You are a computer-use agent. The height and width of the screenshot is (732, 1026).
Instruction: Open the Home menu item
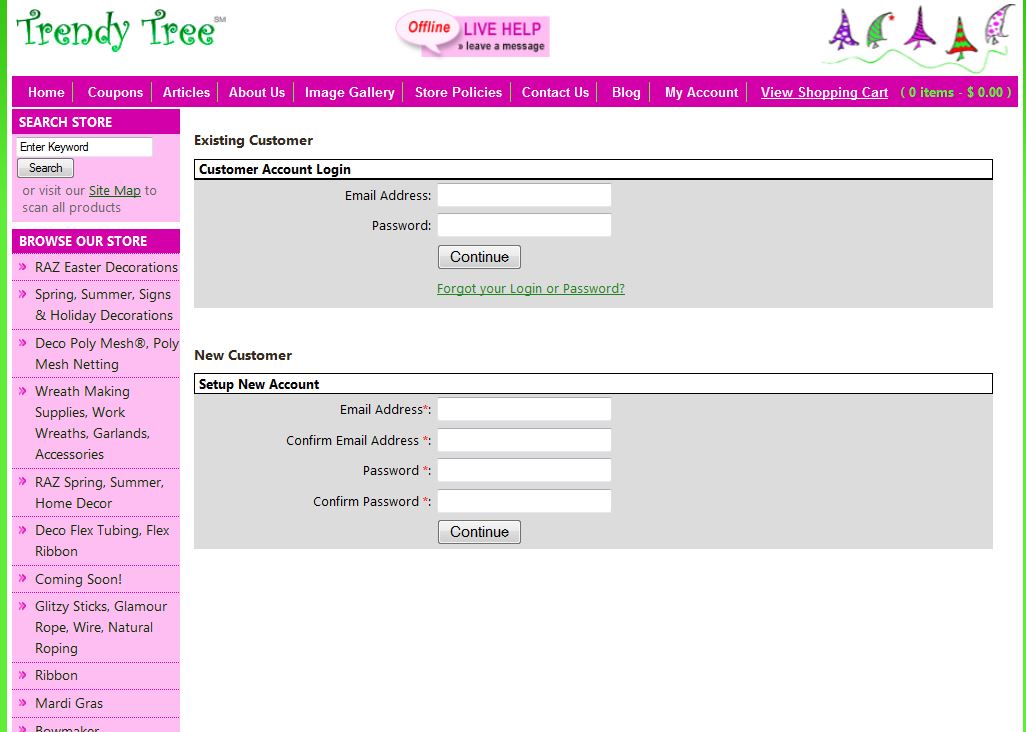pos(45,92)
